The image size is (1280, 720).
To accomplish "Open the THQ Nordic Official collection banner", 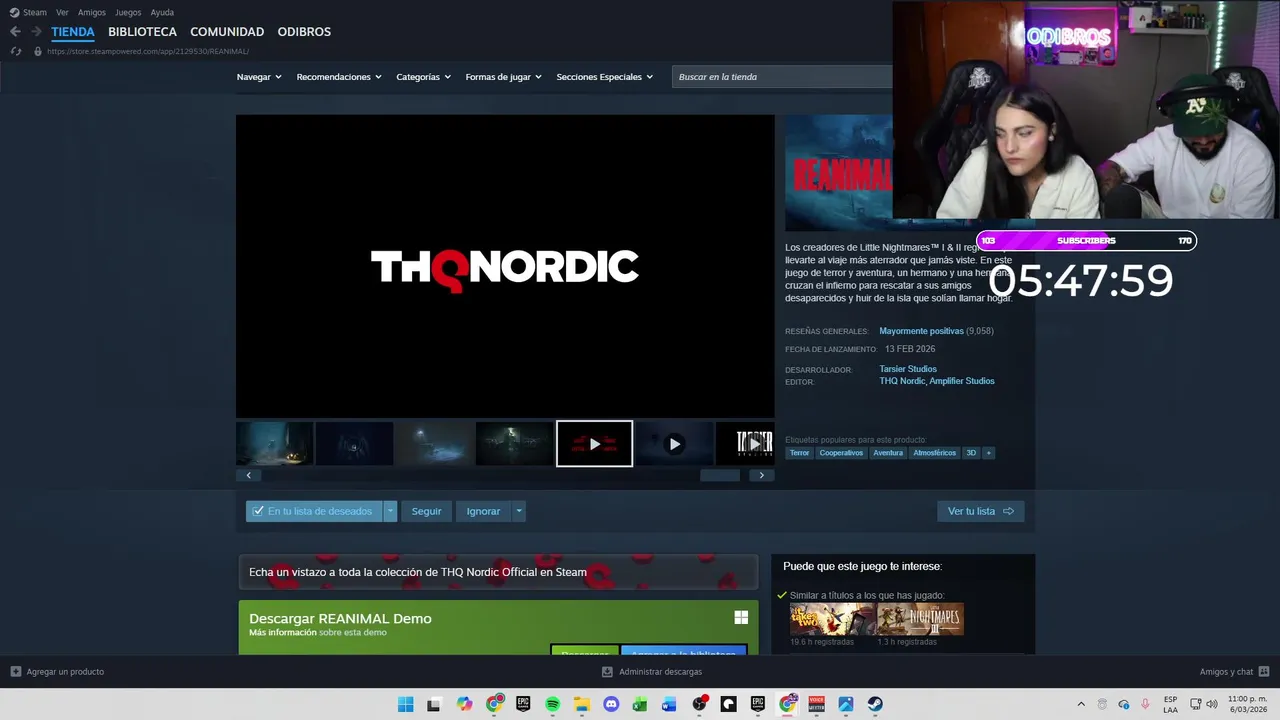I will click(x=498, y=572).
